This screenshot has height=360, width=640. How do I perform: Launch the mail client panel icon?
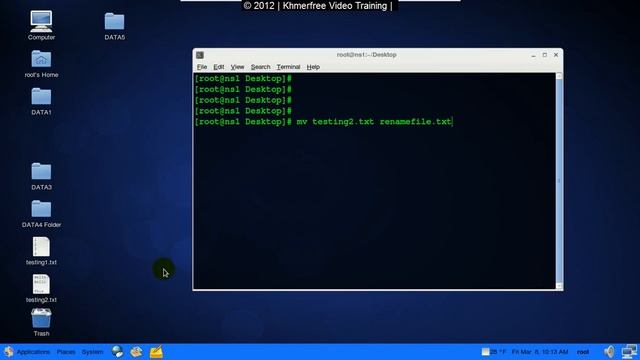point(136,351)
